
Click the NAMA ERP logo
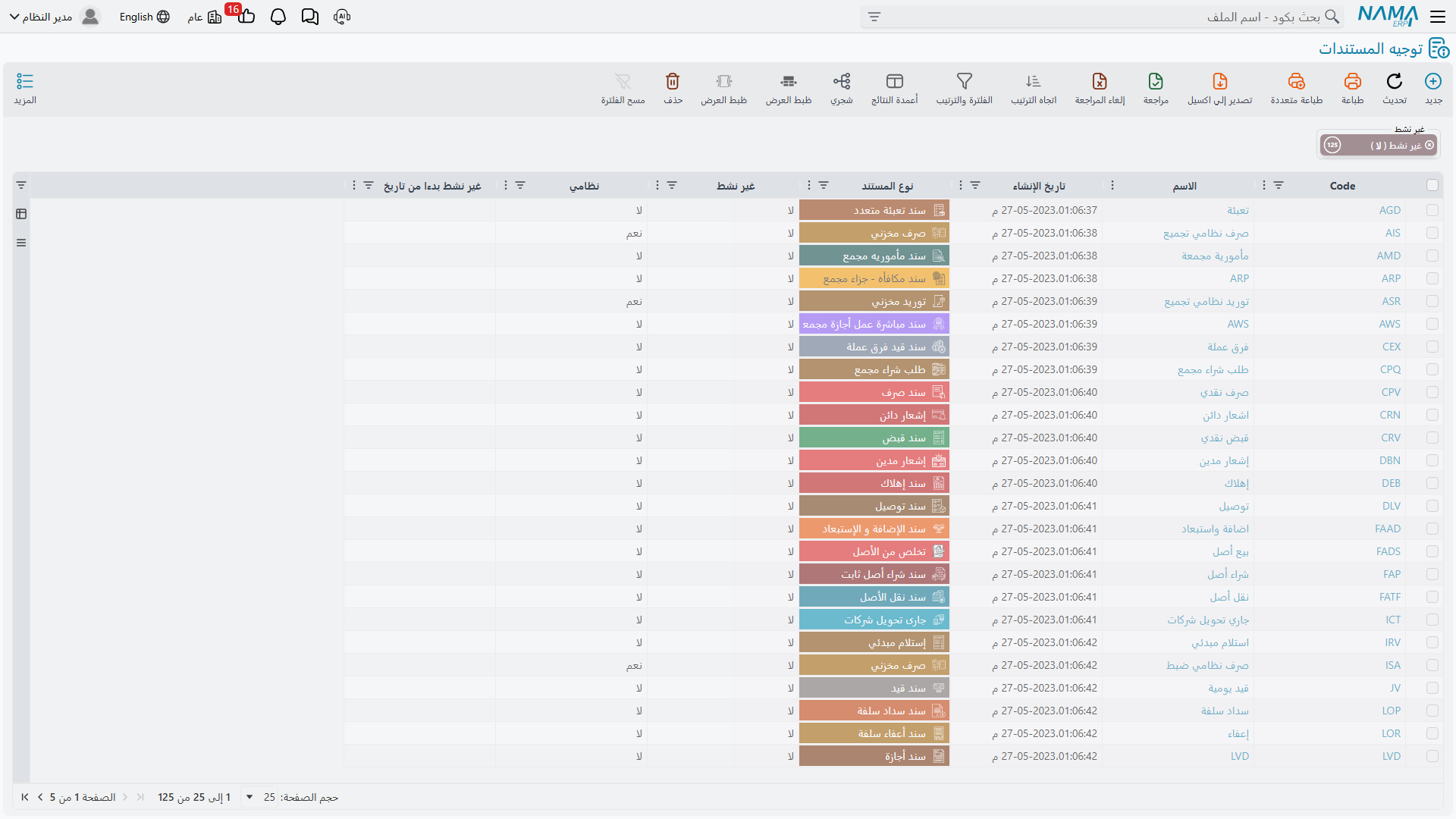(1388, 17)
